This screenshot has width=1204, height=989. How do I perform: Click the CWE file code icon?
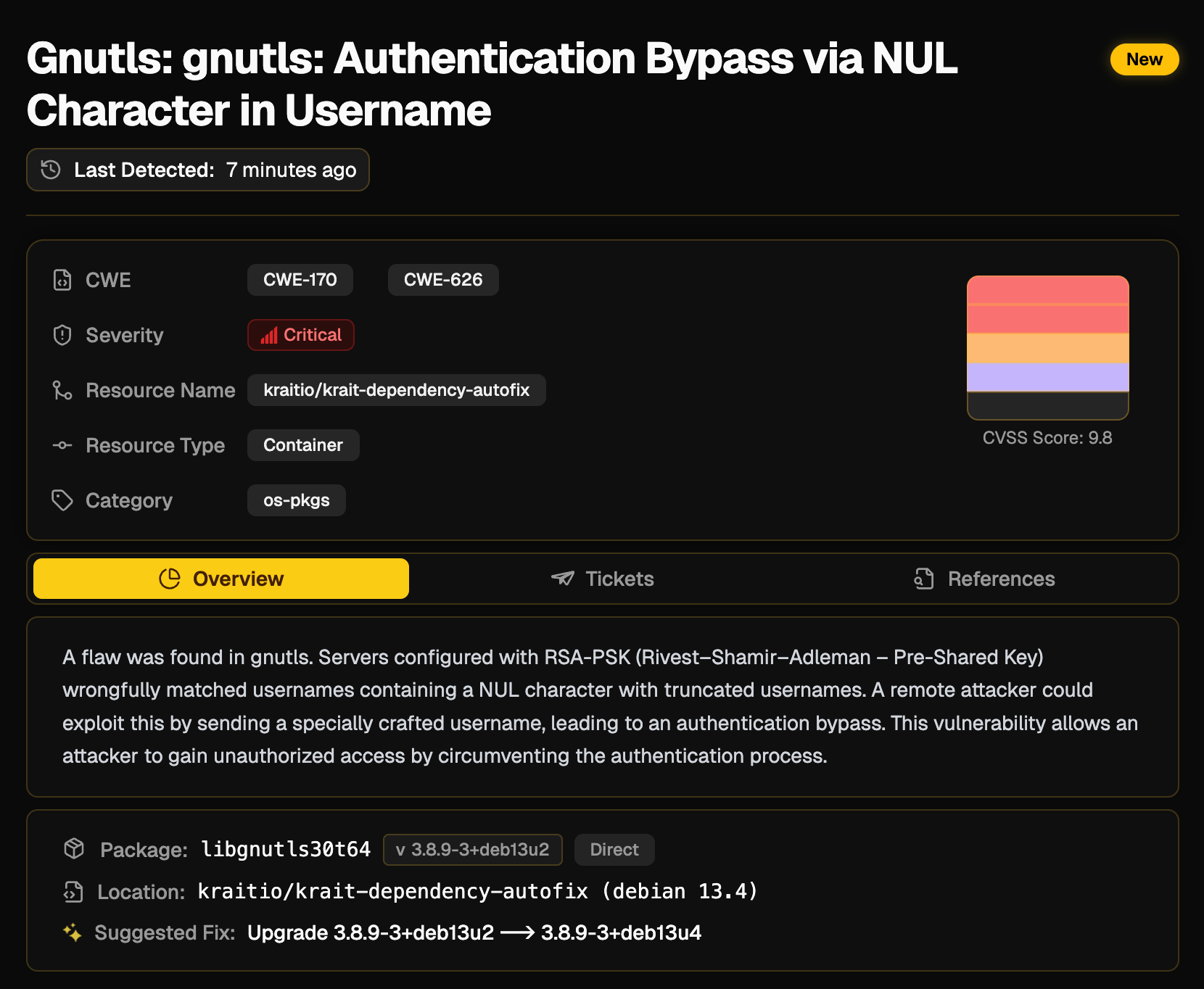click(x=62, y=280)
